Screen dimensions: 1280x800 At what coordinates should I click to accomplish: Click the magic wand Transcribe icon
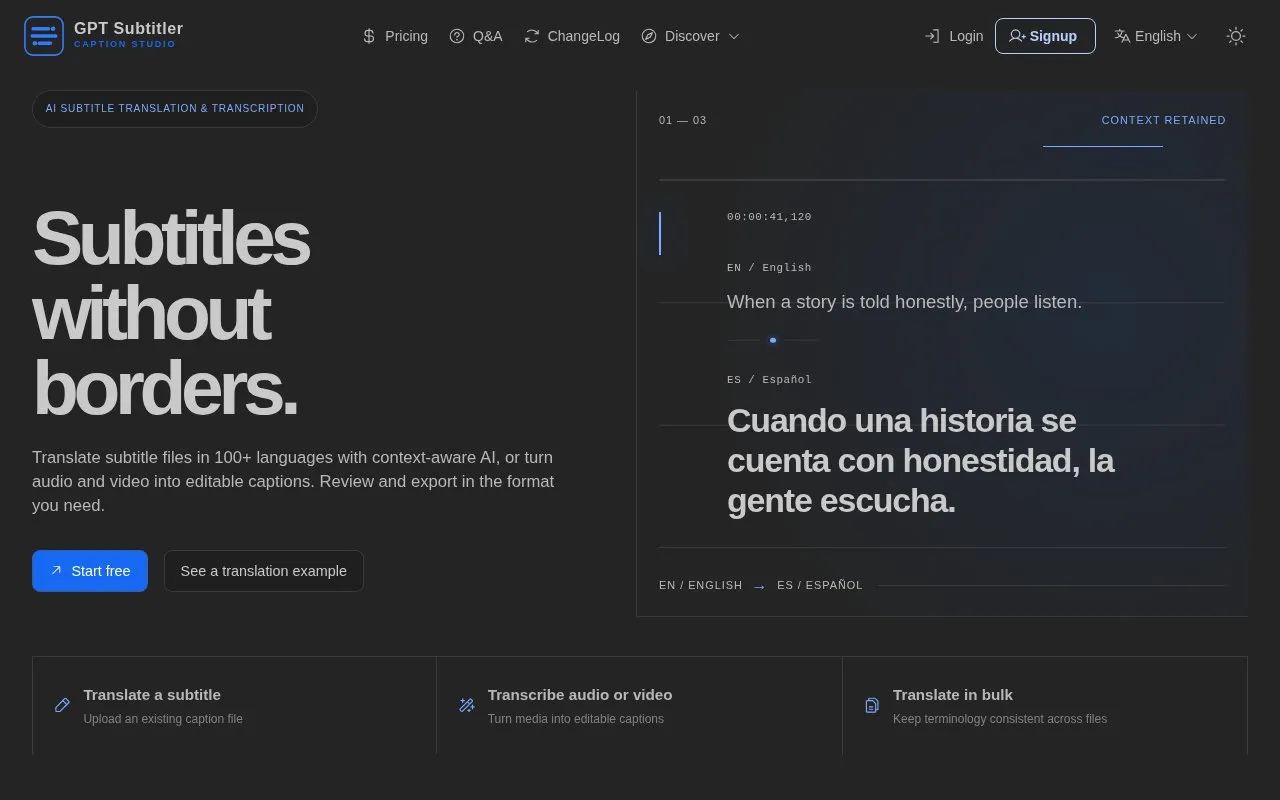466,705
